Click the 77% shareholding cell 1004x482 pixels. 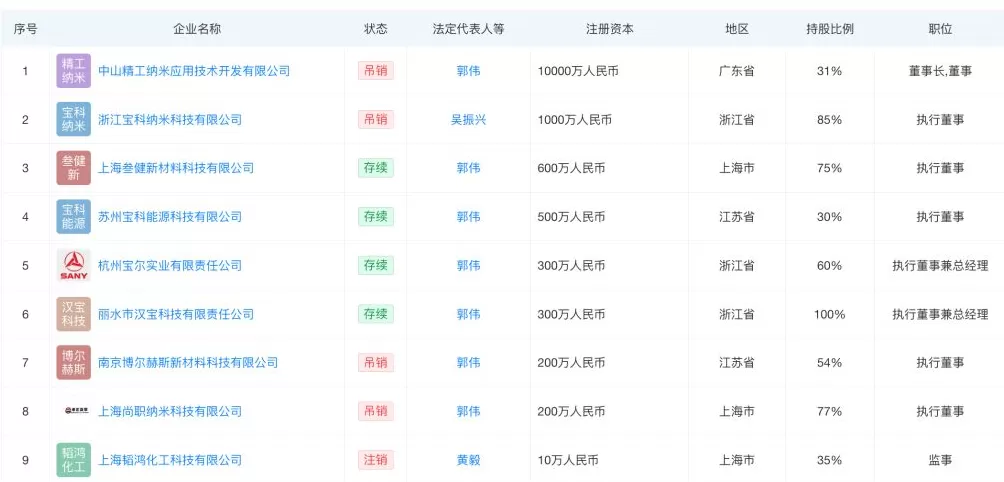tap(830, 412)
